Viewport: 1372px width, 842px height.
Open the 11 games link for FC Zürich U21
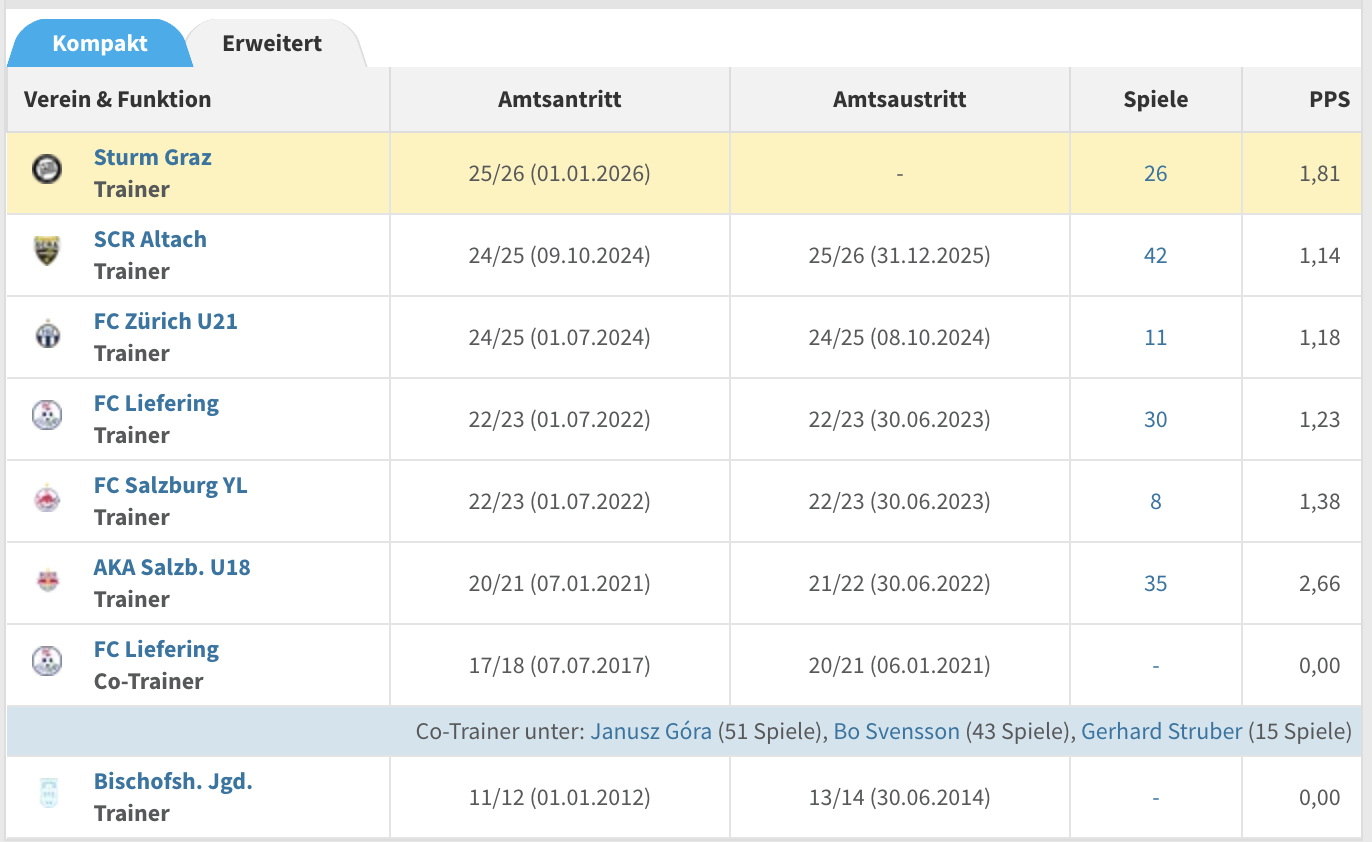click(x=1156, y=338)
